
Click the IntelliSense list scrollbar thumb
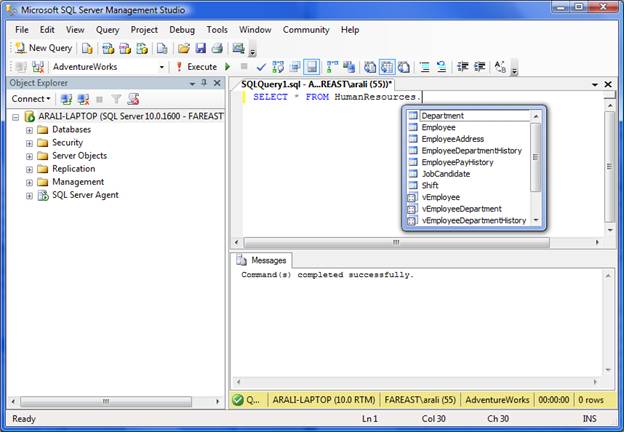tap(535, 157)
